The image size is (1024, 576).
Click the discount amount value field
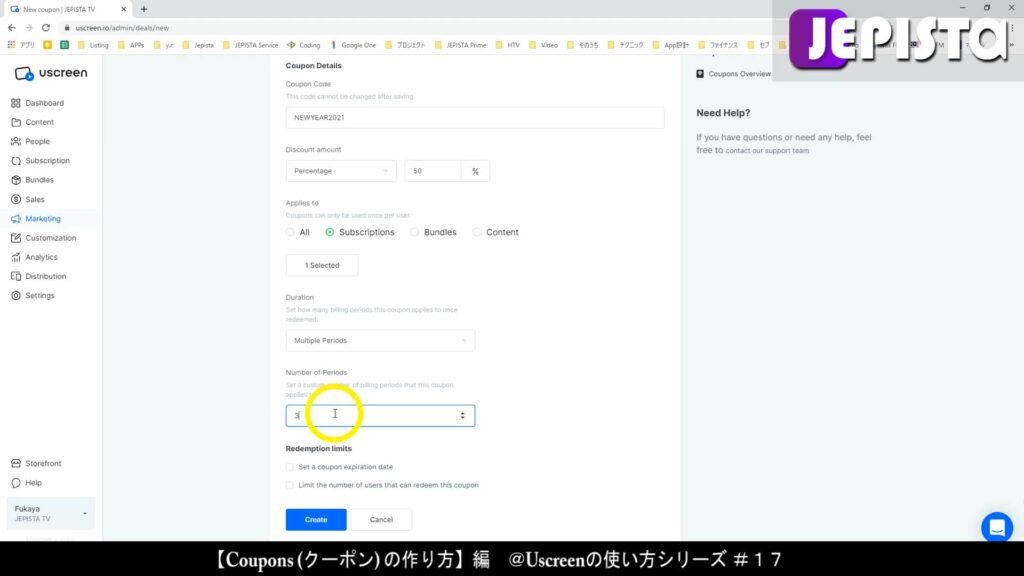point(433,171)
